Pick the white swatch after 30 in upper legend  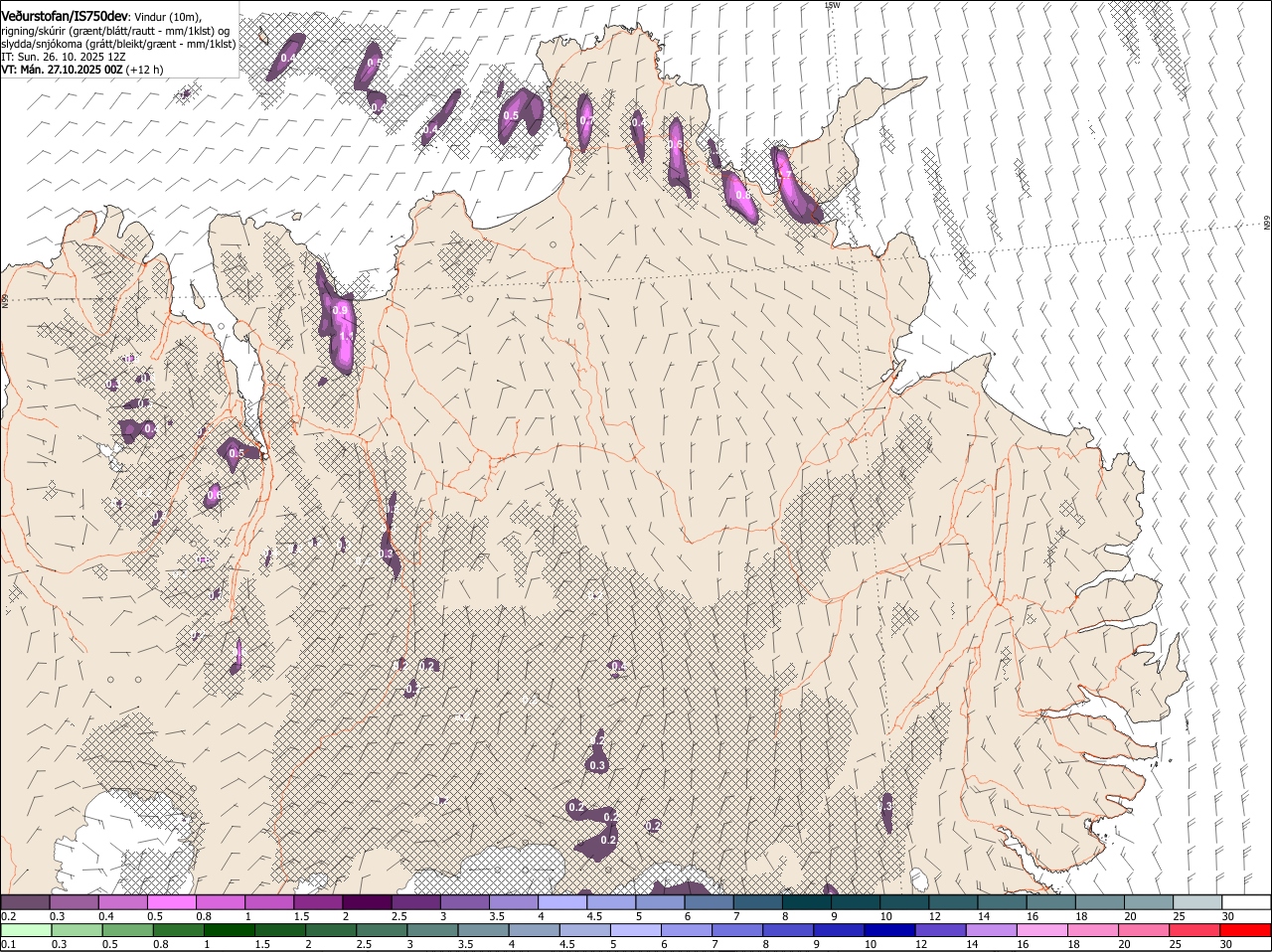pyautogui.click(x=1246, y=901)
